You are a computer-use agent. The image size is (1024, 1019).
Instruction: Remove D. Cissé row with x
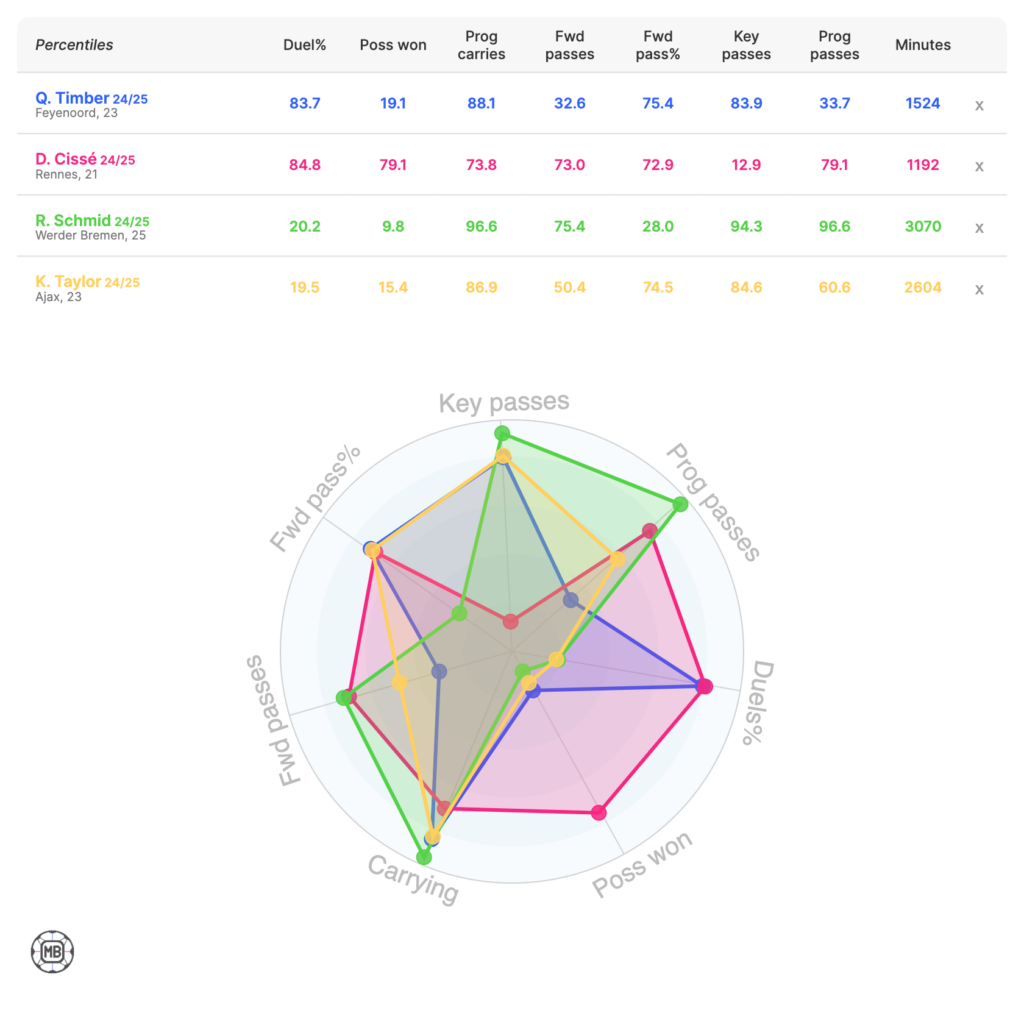coord(979,166)
